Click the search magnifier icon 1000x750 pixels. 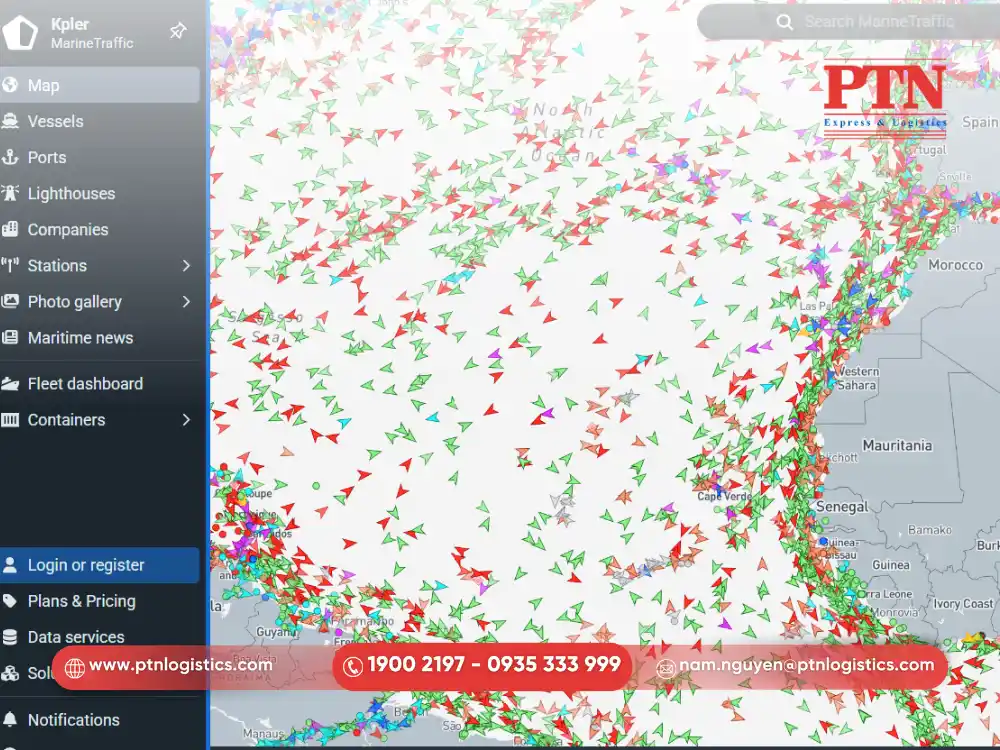(x=784, y=21)
